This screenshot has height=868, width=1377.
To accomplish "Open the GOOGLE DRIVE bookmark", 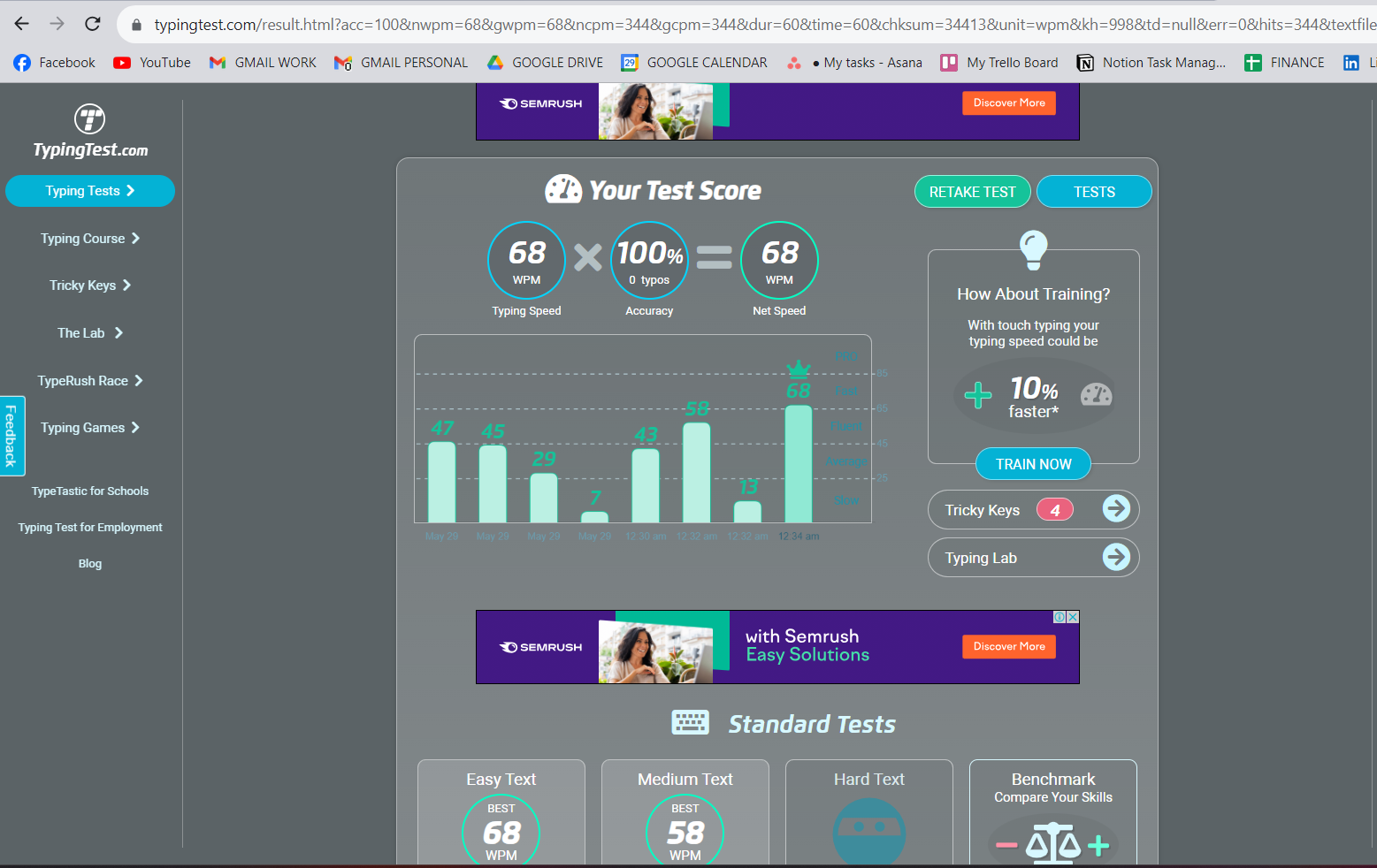I will click(x=546, y=63).
